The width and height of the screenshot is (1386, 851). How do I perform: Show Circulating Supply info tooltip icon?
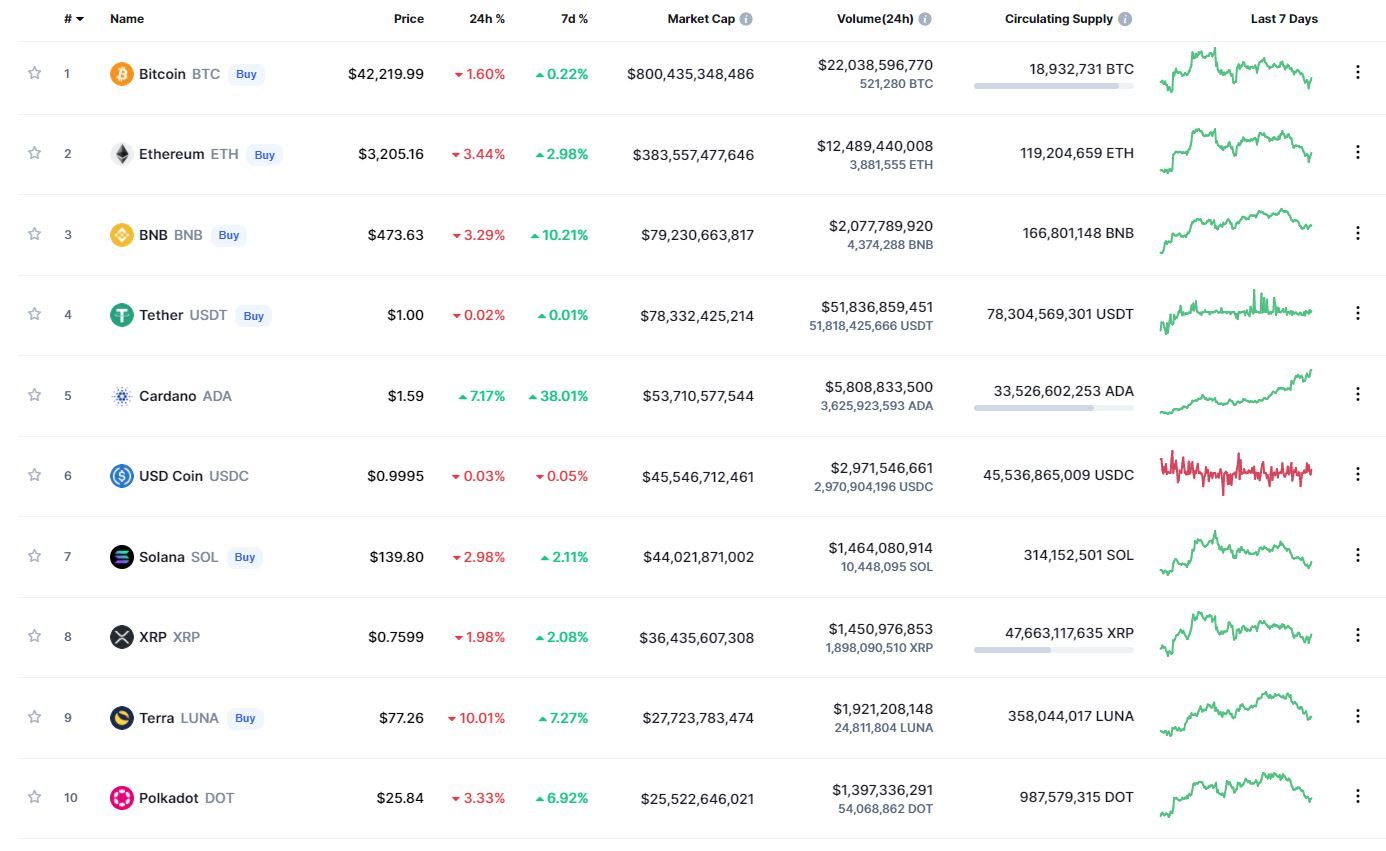point(1125,19)
